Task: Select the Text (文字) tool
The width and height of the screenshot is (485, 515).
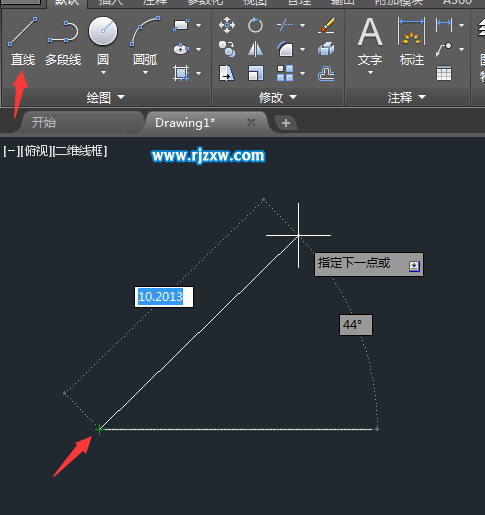Action: [370, 42]
